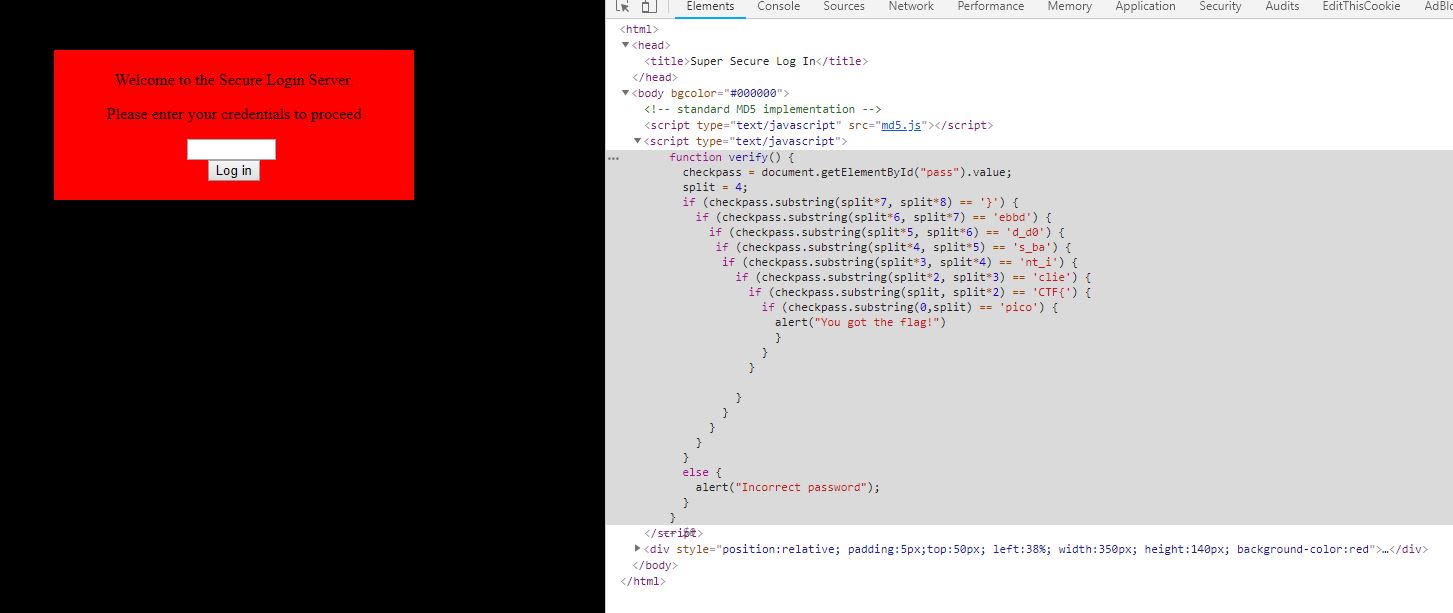Click the checkpass getElementById line

848,172
